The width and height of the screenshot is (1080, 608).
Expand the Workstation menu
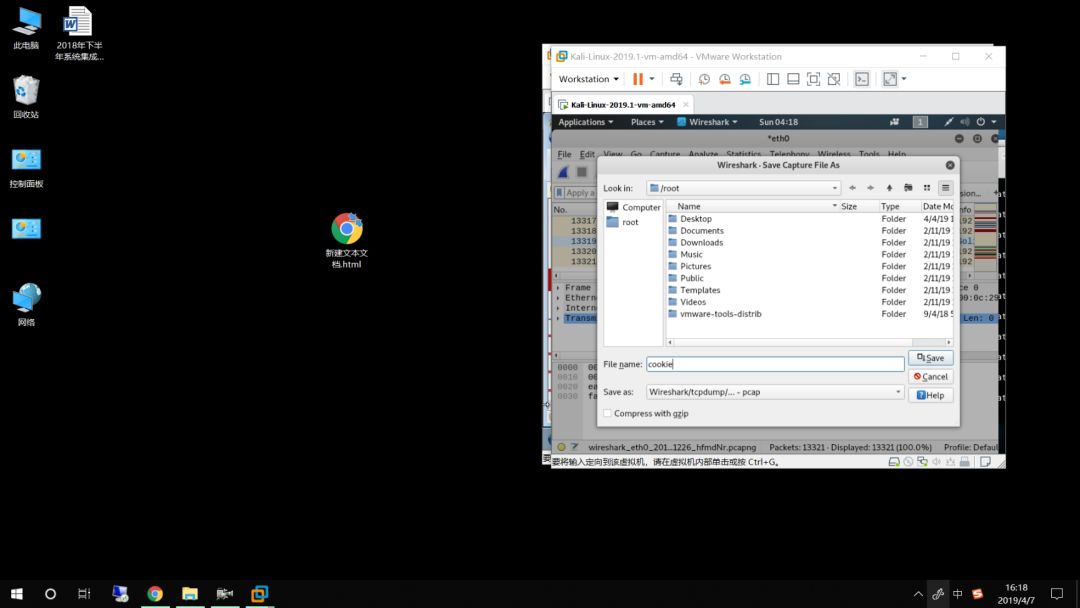point(588,78)
